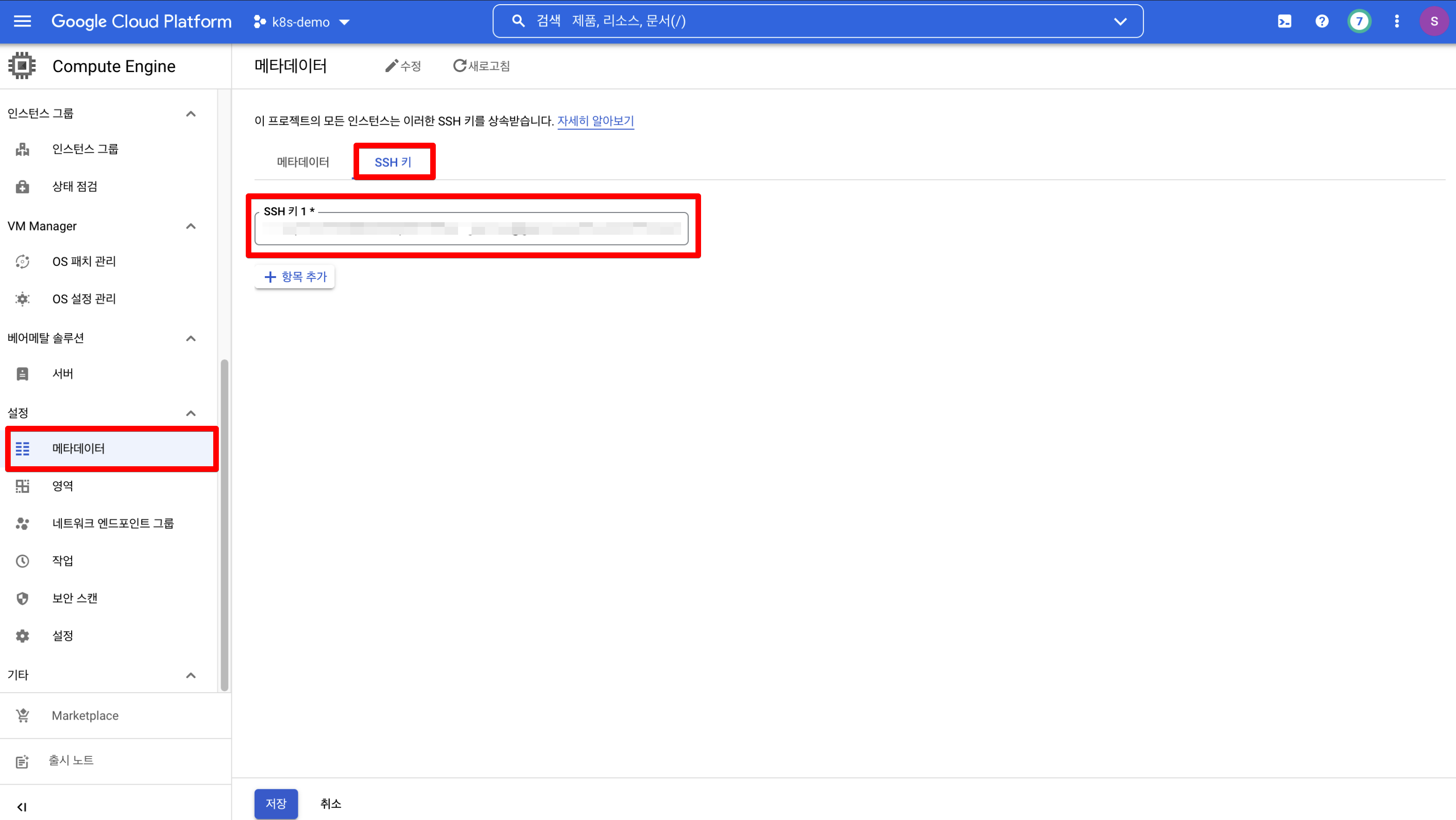Activate Cloud Shell terminal icon
The width and height of the screenshot is (1456, 820).
[1284, 21]
